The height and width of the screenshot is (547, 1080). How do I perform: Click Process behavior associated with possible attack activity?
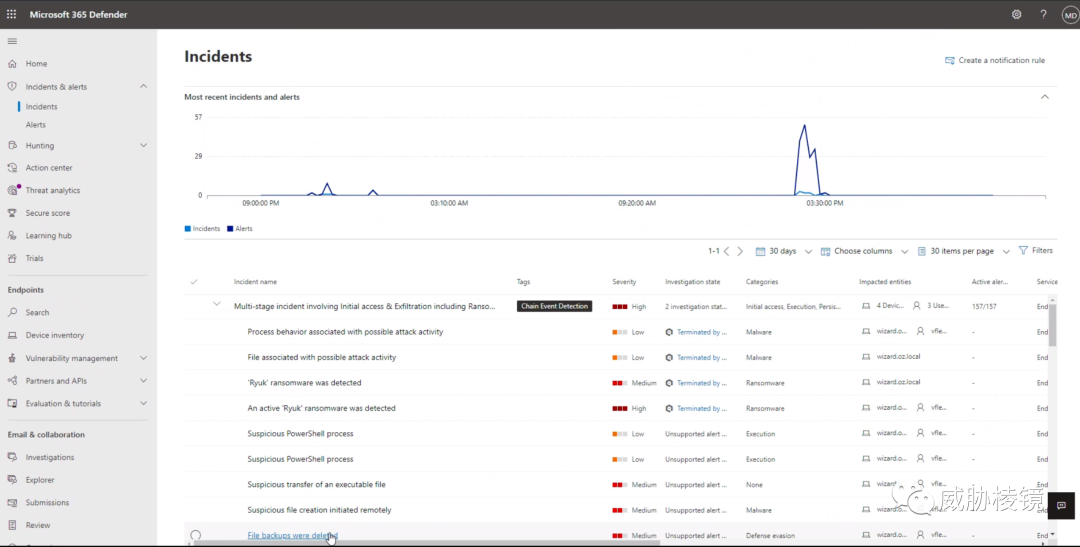click(345, 332)
